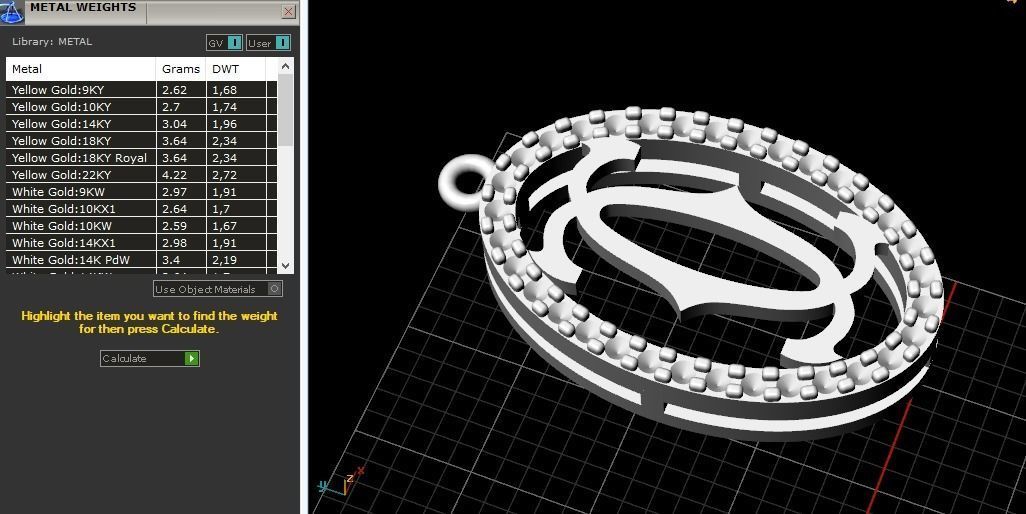Click the Metal column header
1026x514 pixels.
(x=80, y=69)
